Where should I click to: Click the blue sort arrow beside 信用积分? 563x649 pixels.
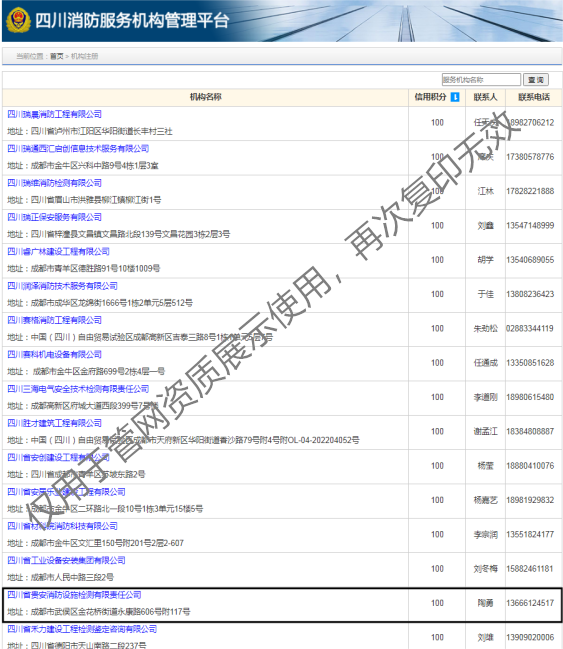pos(455,97)
